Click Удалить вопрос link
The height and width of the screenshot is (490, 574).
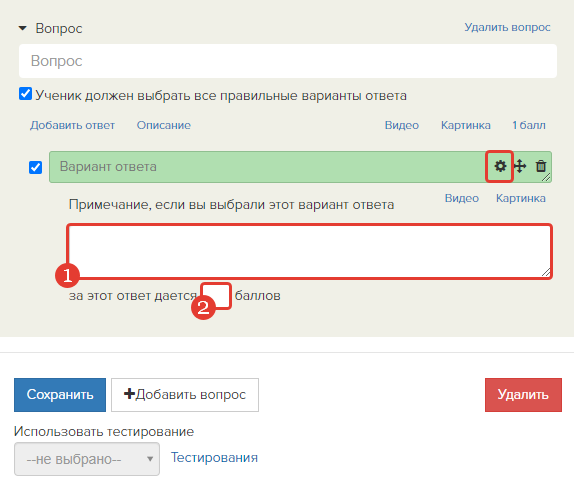pyautogui.click(x=507, y=27)
